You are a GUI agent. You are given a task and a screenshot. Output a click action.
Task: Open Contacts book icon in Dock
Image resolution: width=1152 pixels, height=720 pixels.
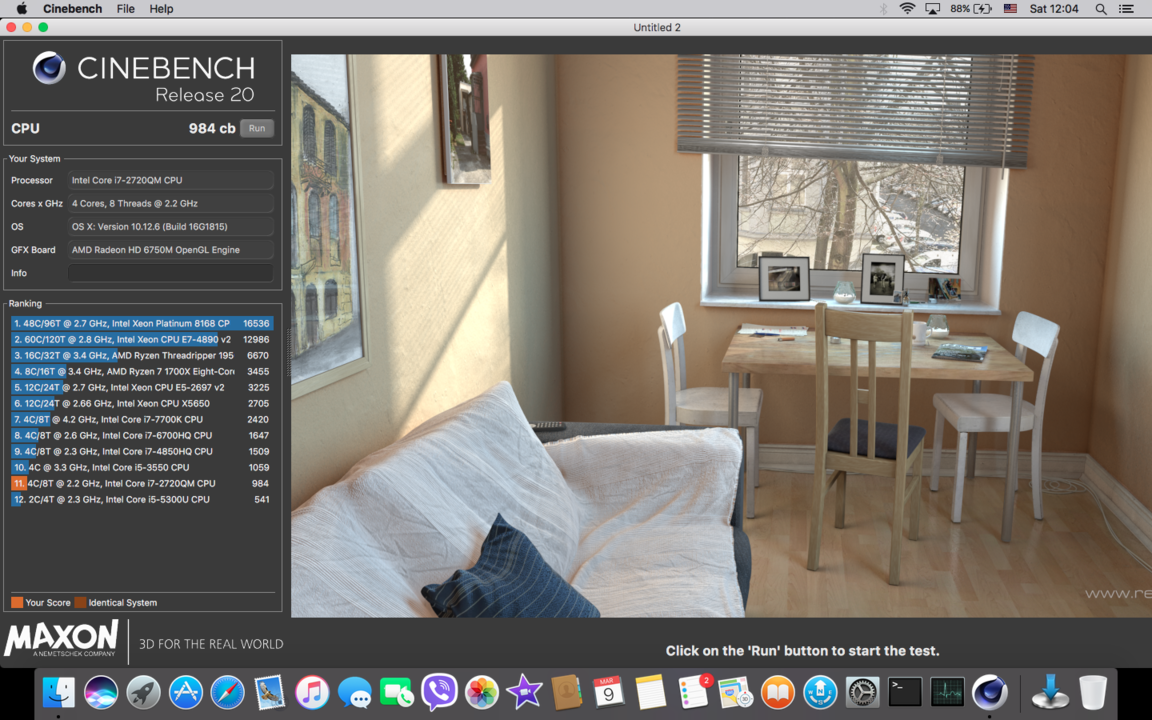tap(566, 692)
